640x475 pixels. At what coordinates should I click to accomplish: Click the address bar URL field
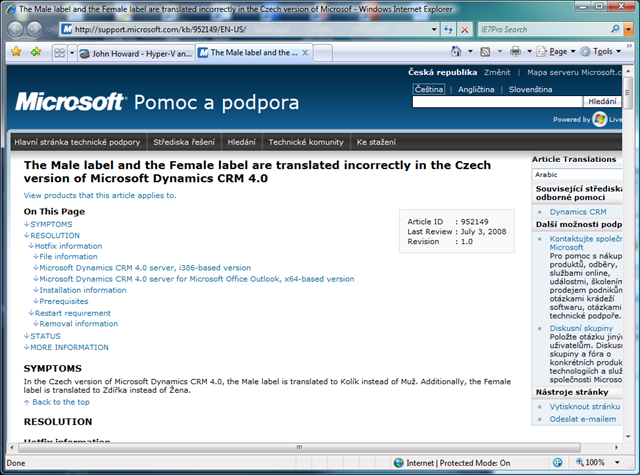click(251, 29)
